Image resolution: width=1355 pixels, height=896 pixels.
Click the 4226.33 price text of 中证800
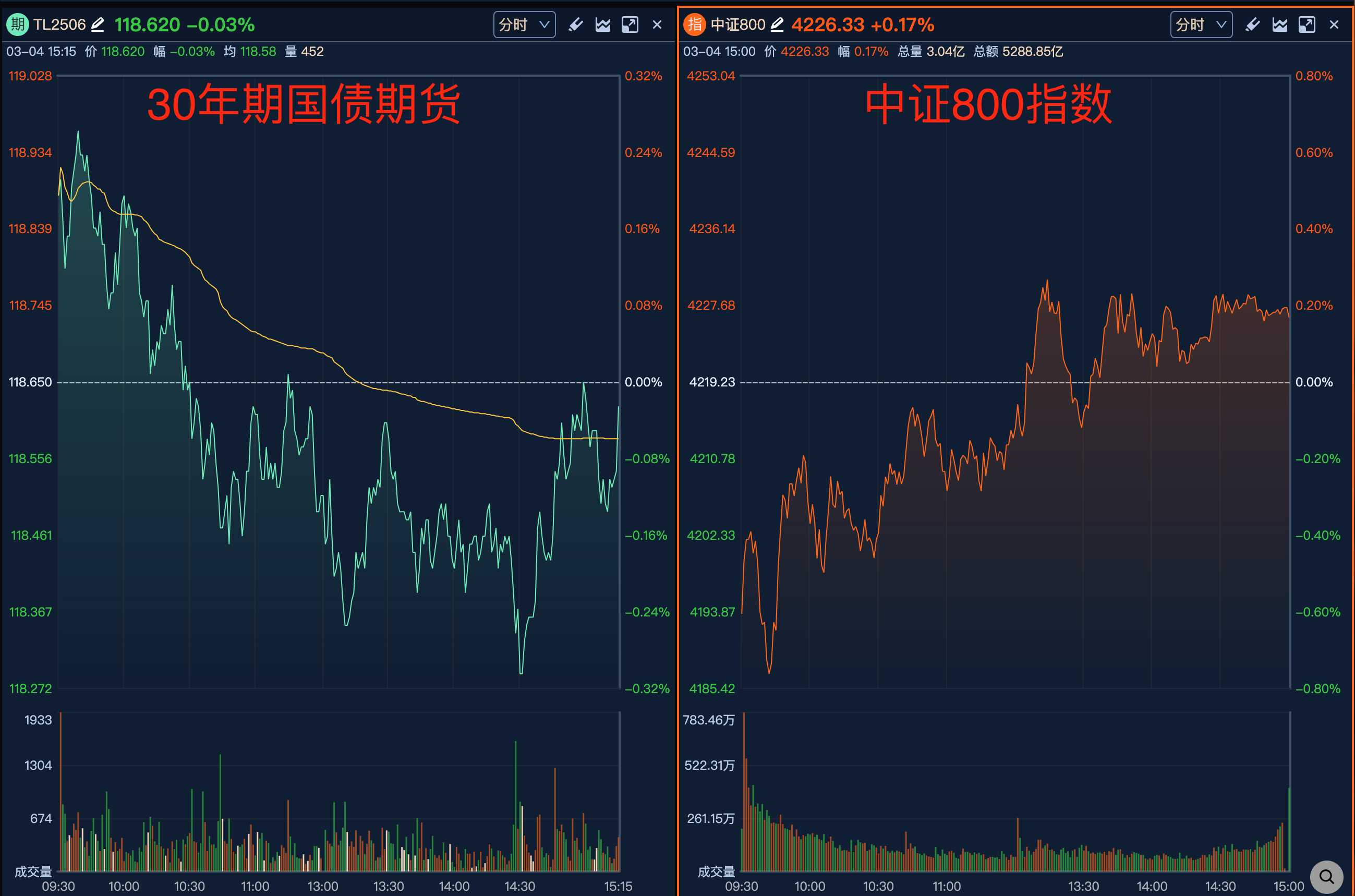coord(827,25)
